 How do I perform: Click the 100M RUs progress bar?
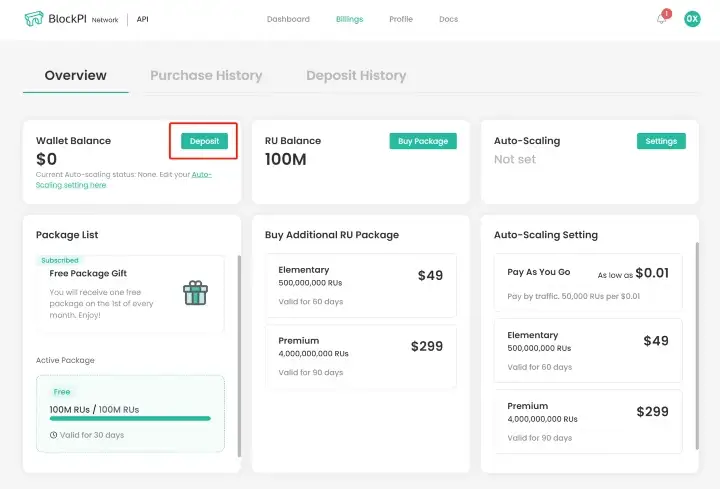(130, 418)
